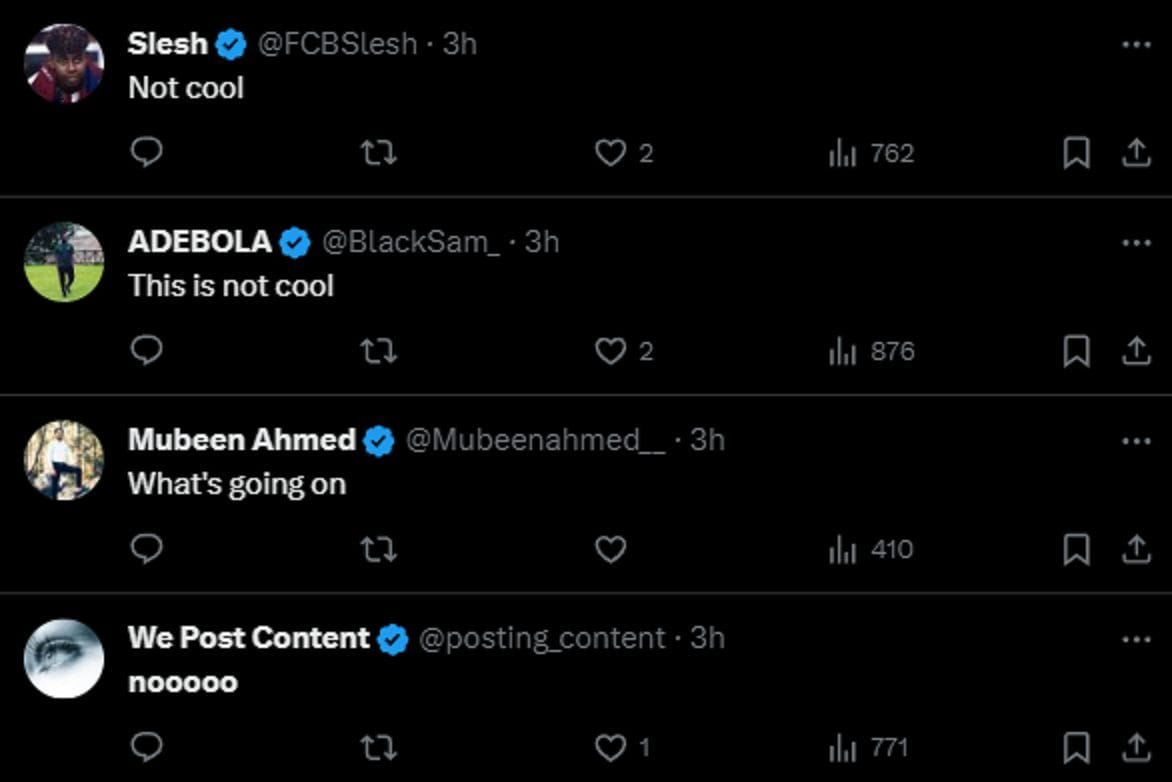Toggle the like heart on ADEBOLA's reply
The height and width of the screenshot is (782, 1172).
tap(611, 351)
